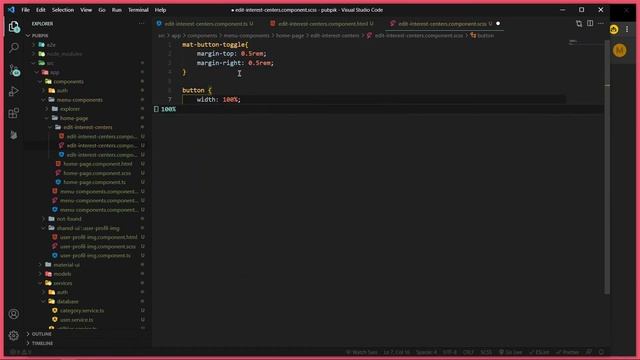
Task: Open the Firebase icon in the activity bar
Action: click(x=14, y=135)
